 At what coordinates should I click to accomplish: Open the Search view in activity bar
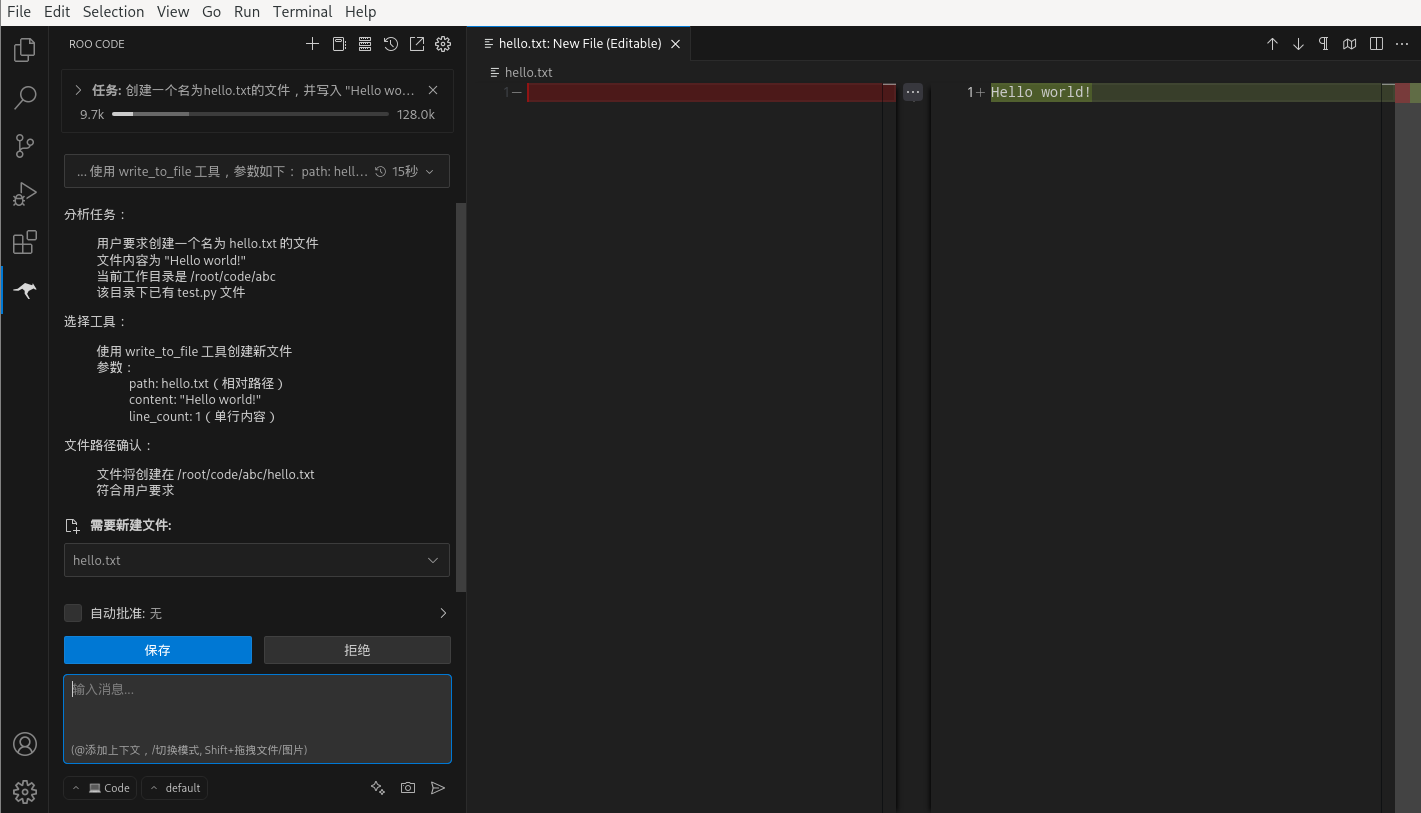[25, 97]
